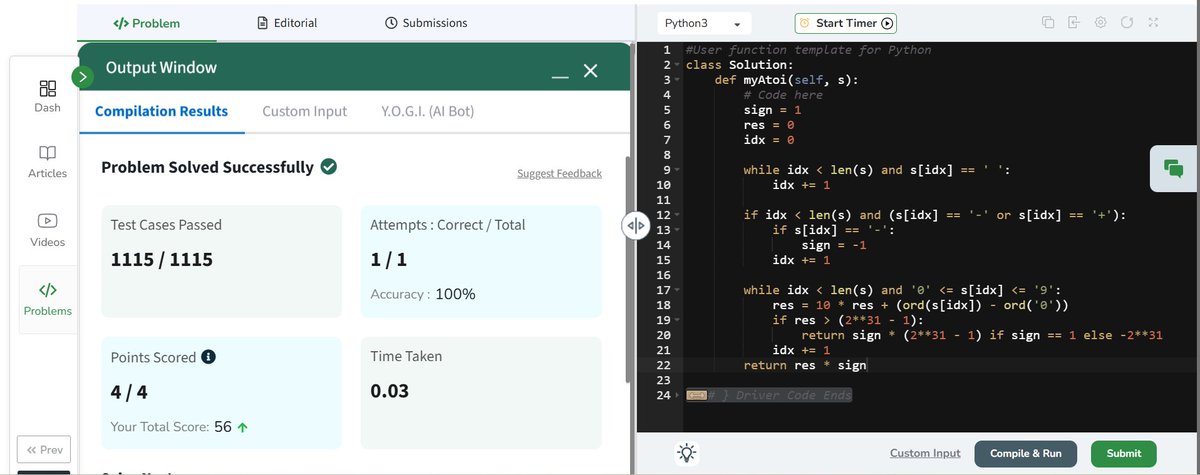Viewport: 1200px width, 475px height.
Task: Select the Custom Input tab
Action: 305,111
